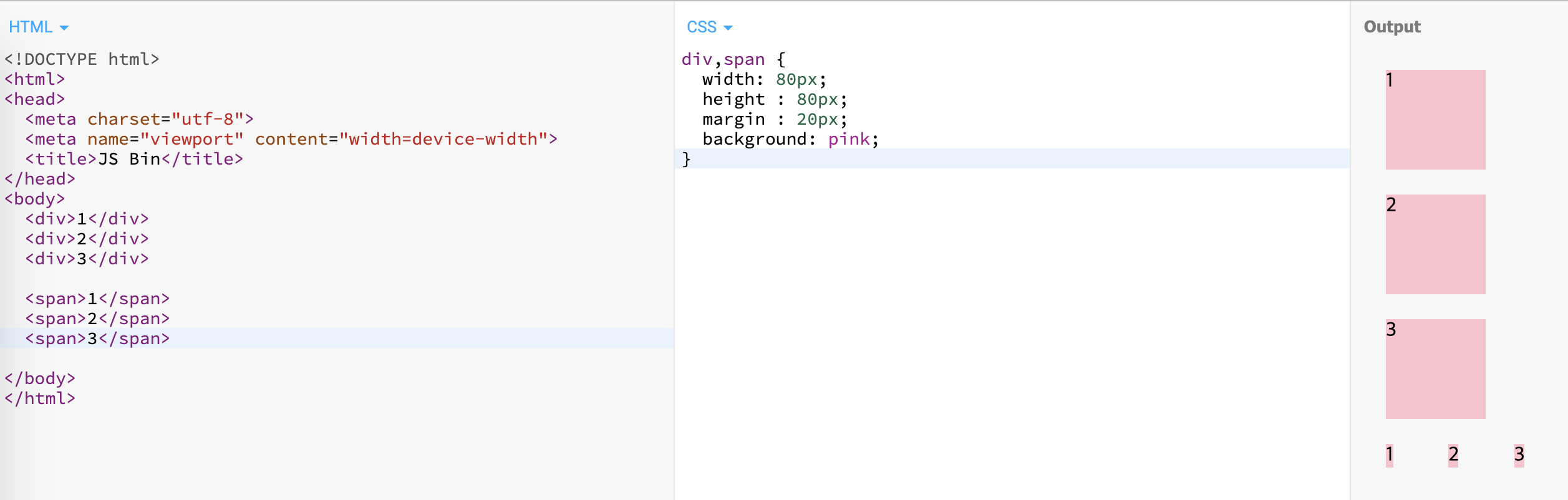1568x500 pixels.
Task: Click the Output panel heading
Action: (x=1392, y=27)
